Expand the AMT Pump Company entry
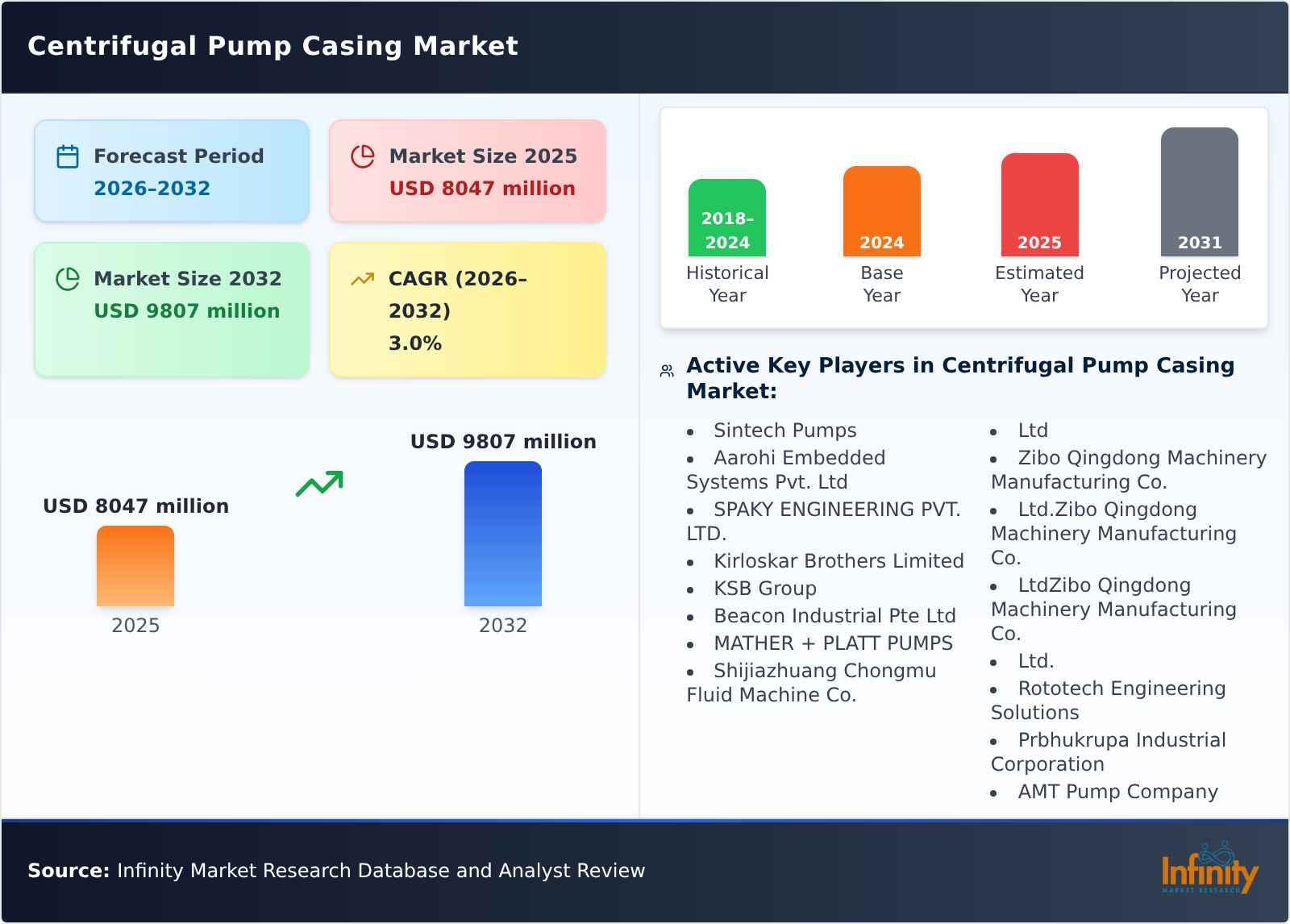The height and width of the screenshot is (924, 1290). tap(1117, 791)
